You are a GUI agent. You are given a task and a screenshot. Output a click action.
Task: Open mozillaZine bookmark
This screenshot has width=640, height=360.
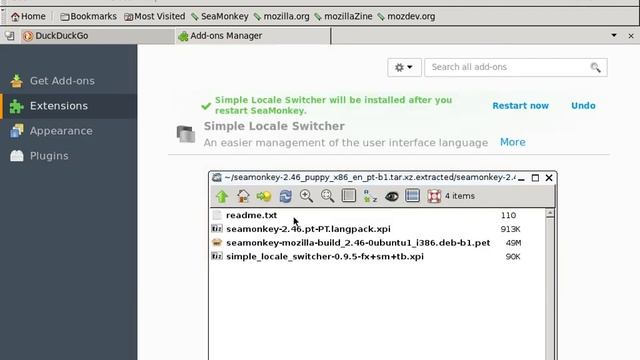[343, 17]
